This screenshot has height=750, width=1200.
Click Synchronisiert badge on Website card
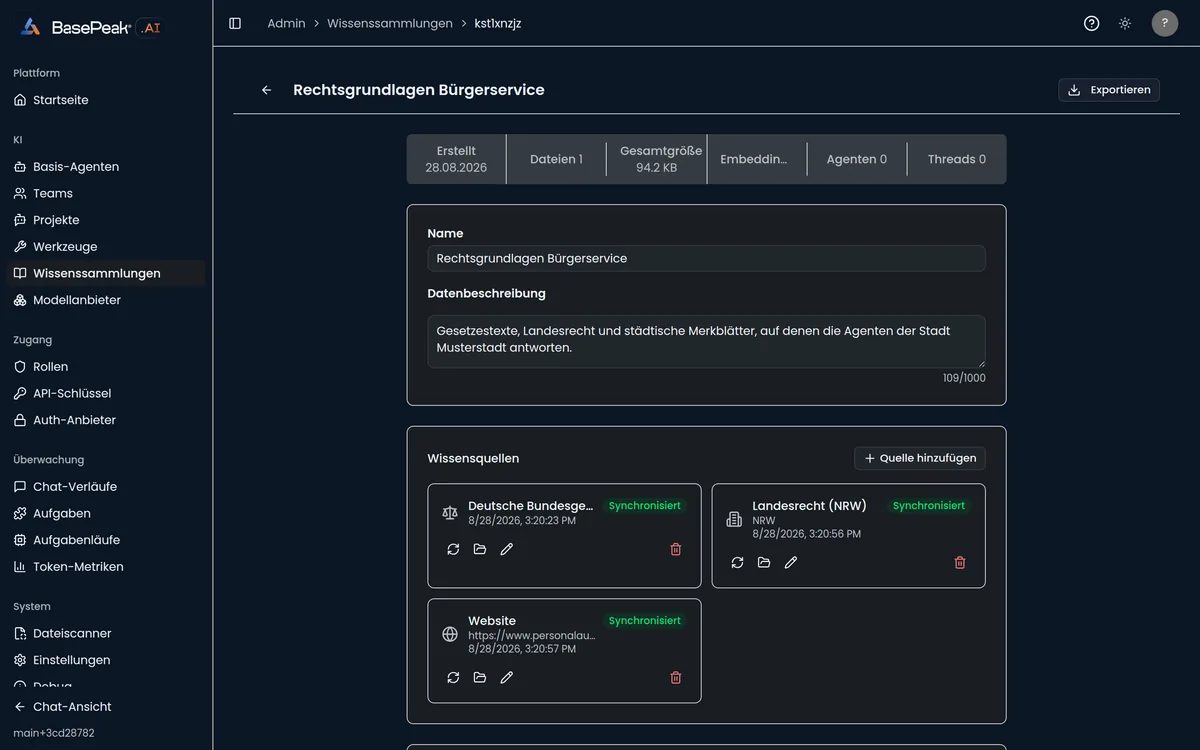pyautogui.click(x=645, y=621)
